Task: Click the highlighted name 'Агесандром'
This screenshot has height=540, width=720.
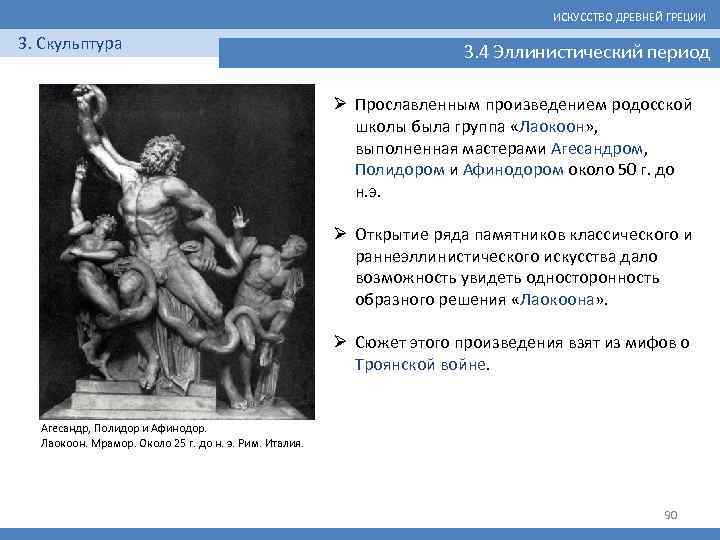Action: point(597,148)
